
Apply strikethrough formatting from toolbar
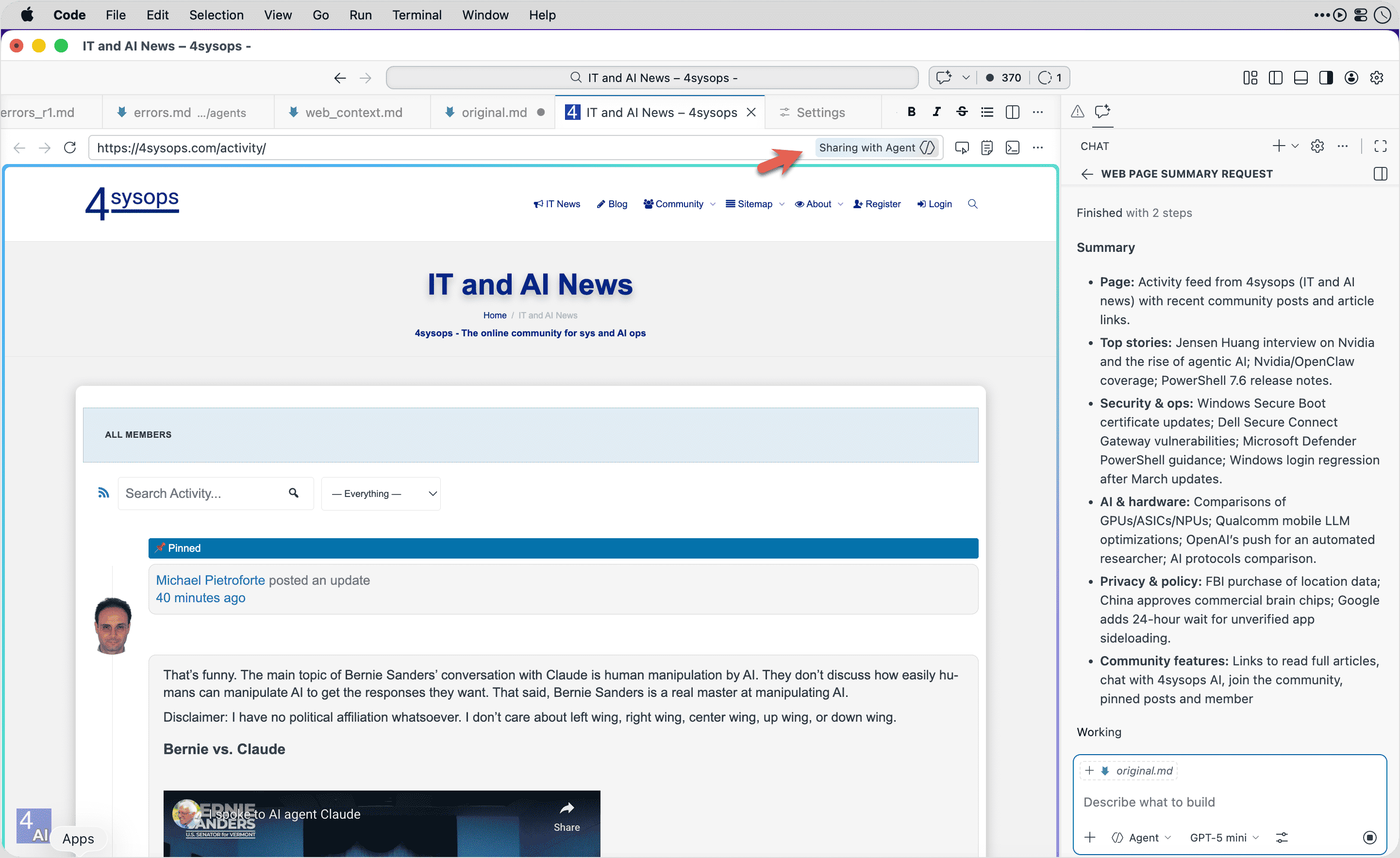(x=961, y=112)
